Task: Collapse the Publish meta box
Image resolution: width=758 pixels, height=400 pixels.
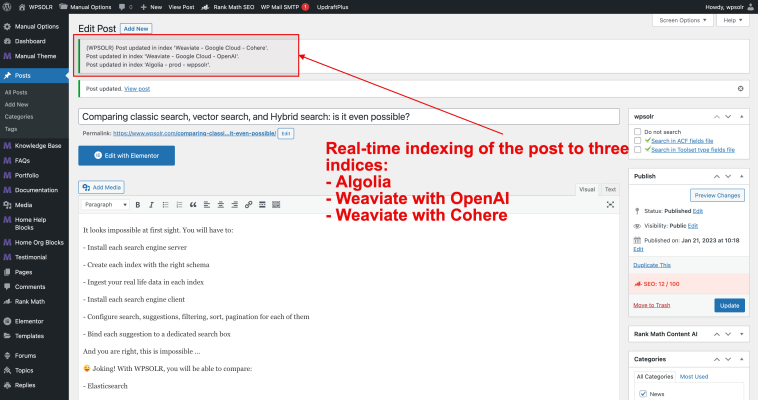Action: point(742,176)
